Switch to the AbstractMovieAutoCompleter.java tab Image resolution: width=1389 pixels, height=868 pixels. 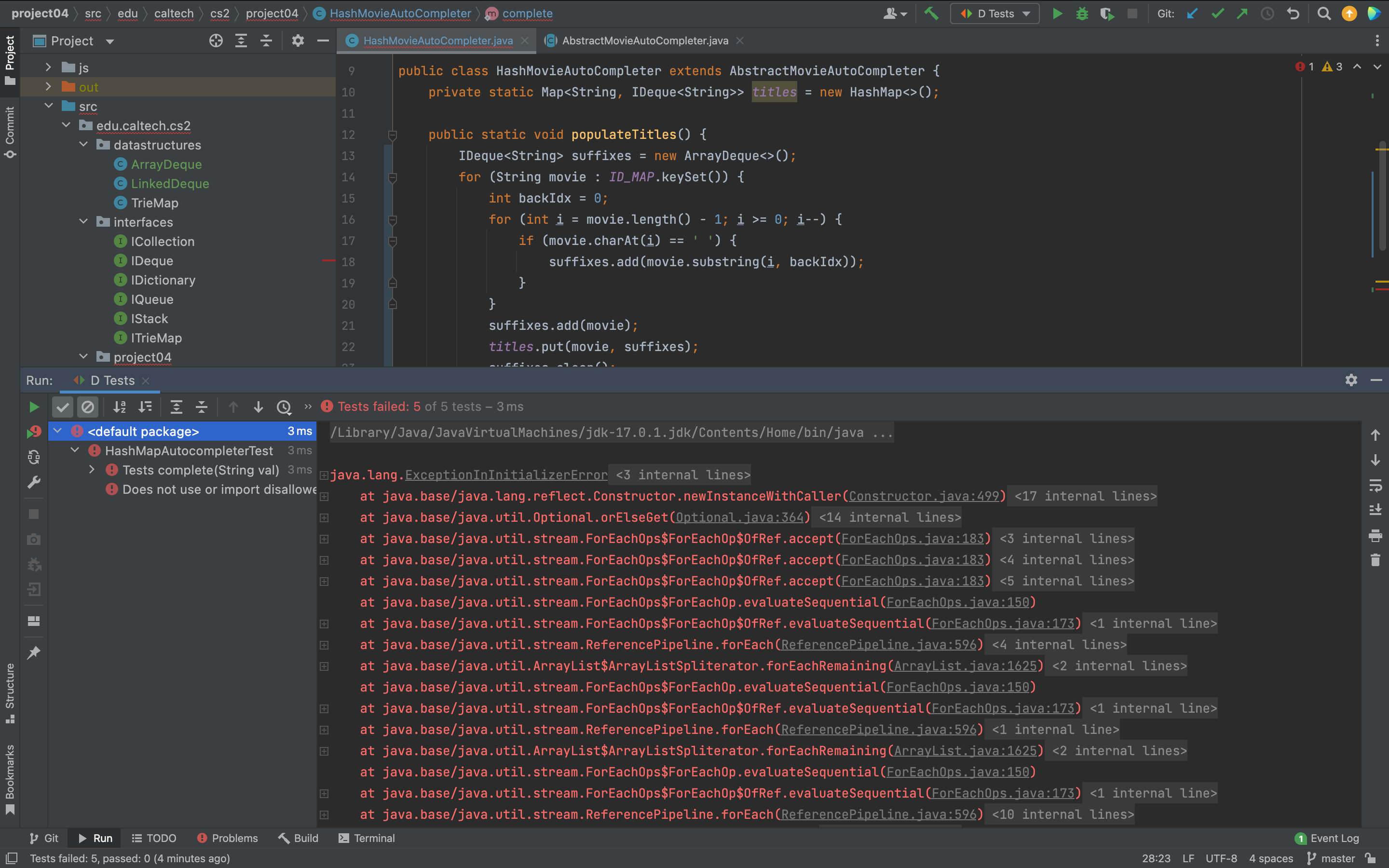coord(644,41)
